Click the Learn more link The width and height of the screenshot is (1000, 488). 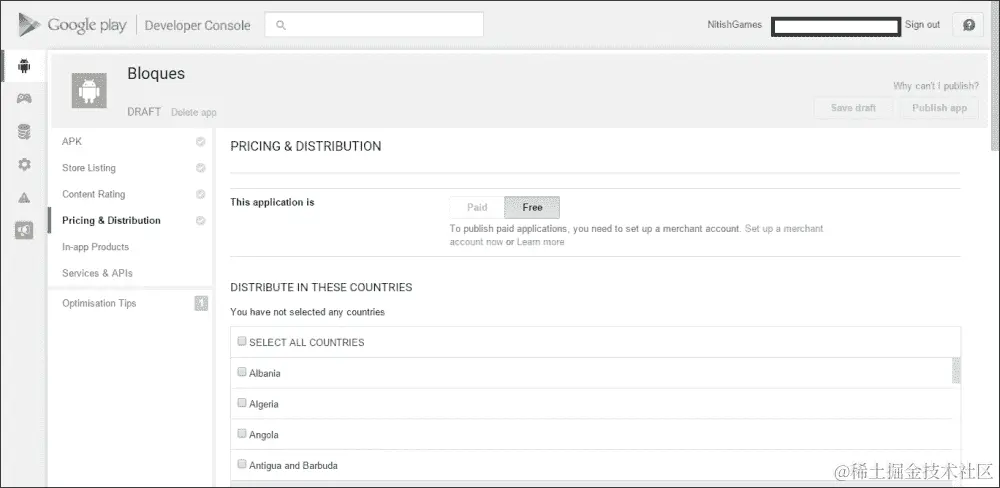coord(540,242)
